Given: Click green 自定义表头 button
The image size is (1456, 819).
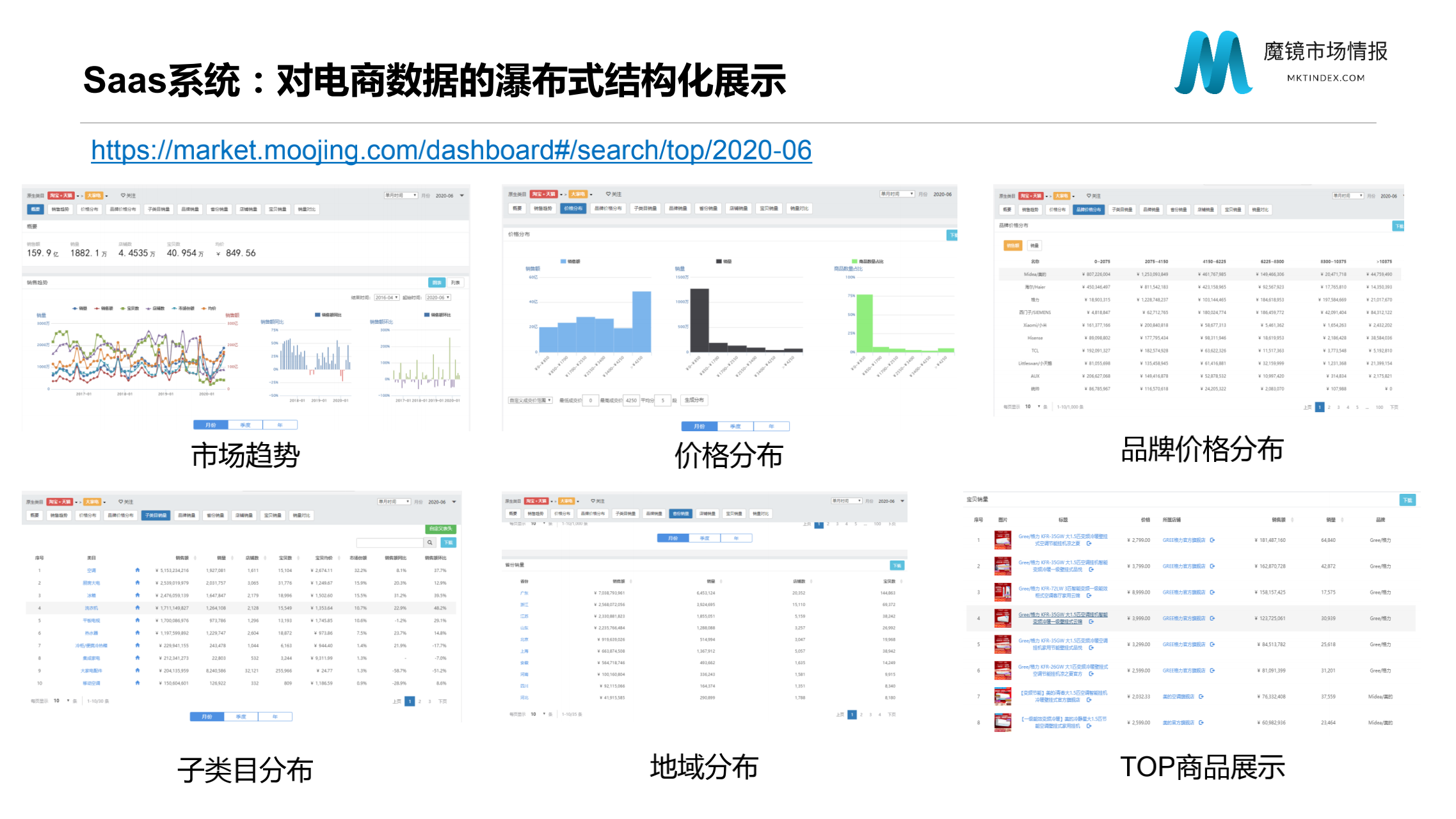Looking at the screenshot, I should pos(440,529).
